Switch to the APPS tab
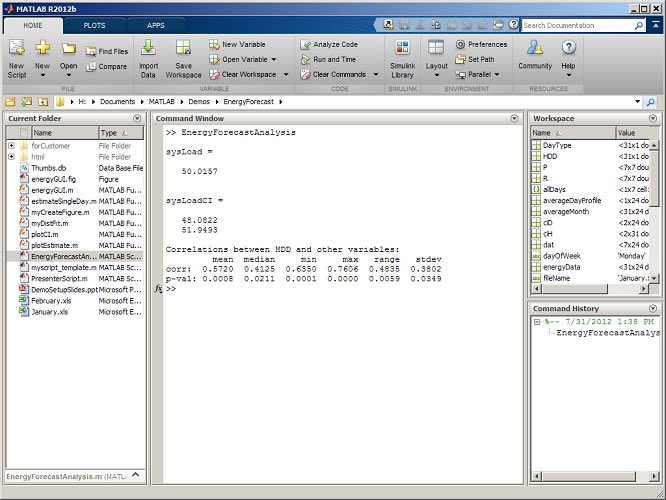The image size is (666, 500). pos(155,25)
